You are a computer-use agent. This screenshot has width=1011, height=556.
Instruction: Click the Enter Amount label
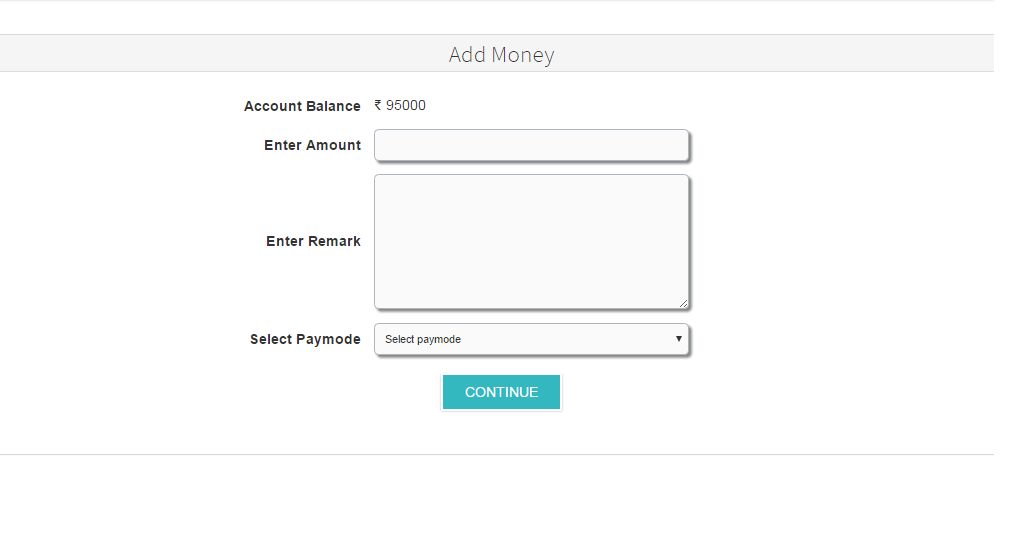[x=312, y=145]
